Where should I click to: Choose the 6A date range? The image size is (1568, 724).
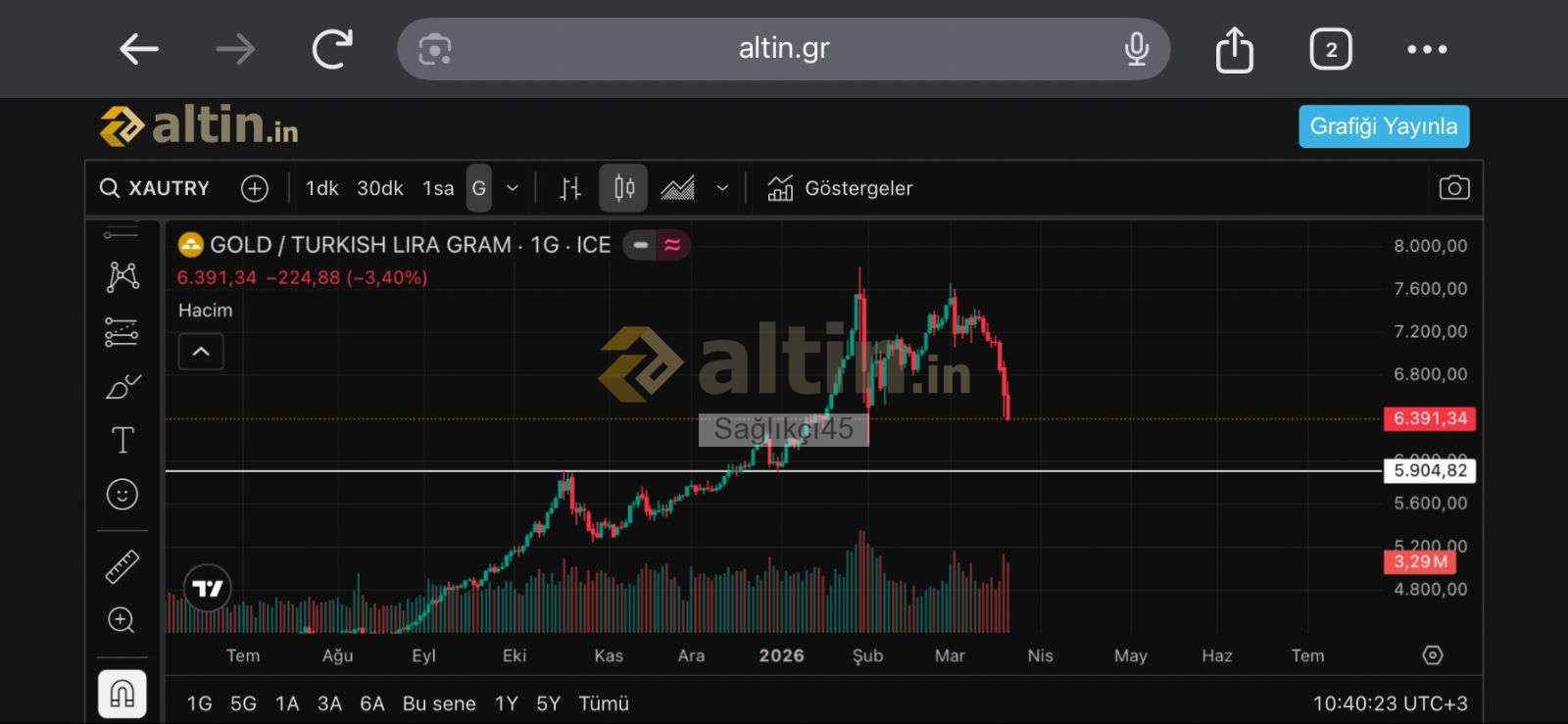tap(372, 703)
